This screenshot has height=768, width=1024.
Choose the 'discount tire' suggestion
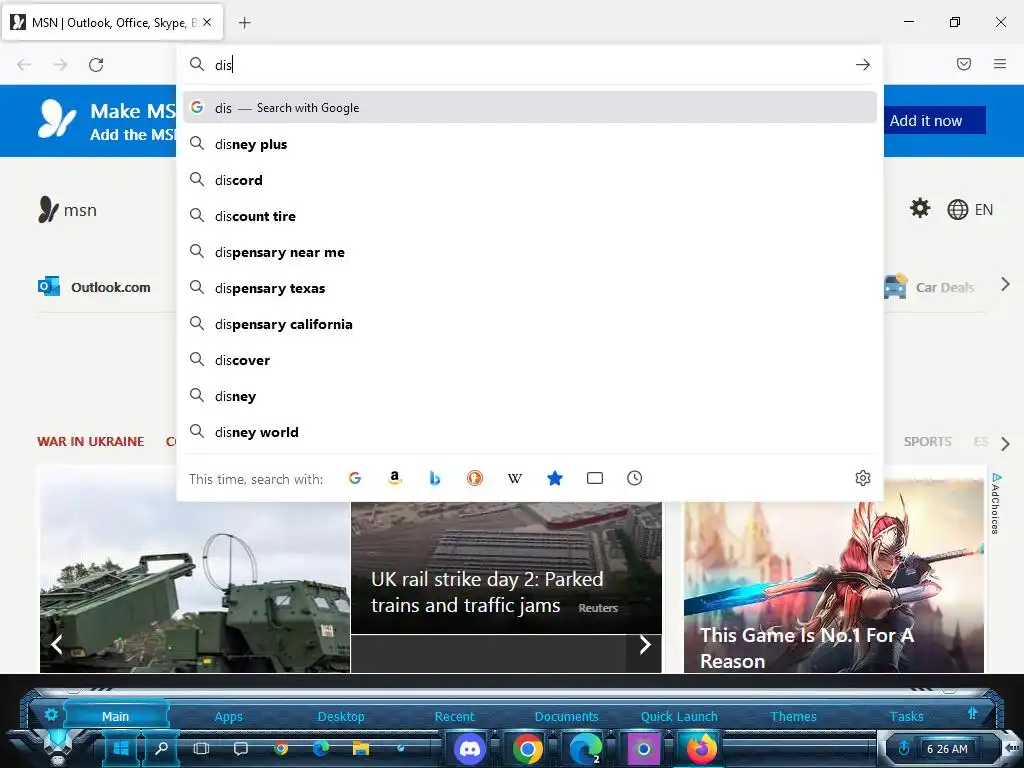530,216
